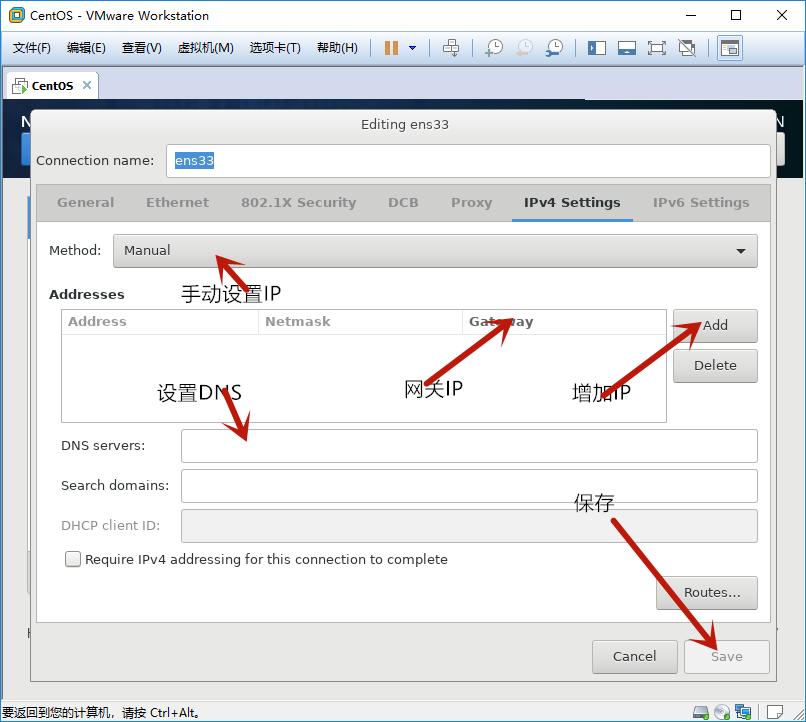Click the DHCP client ID field
Image resolution: width=806 pixels, height=722 pixels.
[469, 526]
